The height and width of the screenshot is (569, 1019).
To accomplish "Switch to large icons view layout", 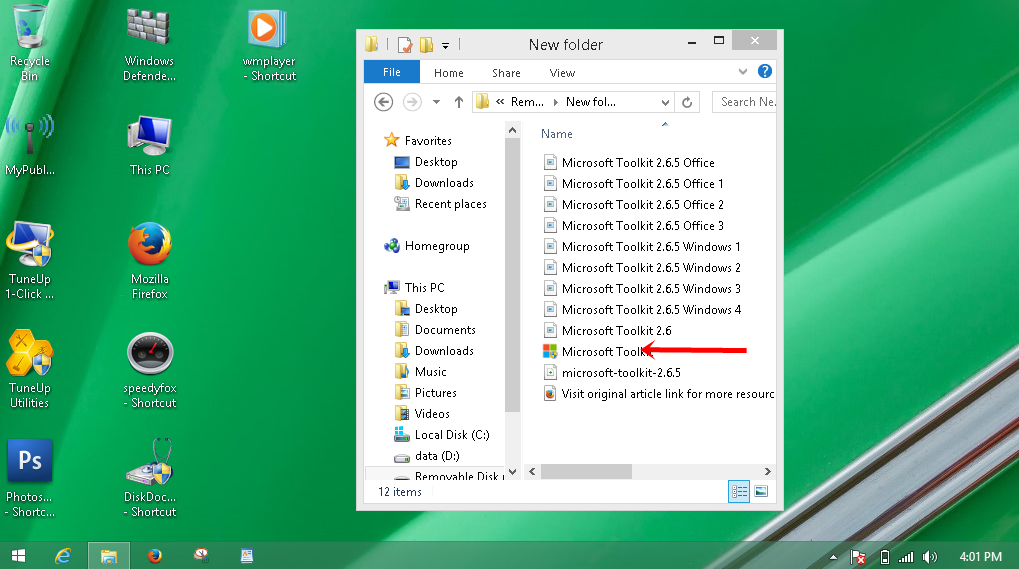I will pyautogui.click(x=762, y=492).
